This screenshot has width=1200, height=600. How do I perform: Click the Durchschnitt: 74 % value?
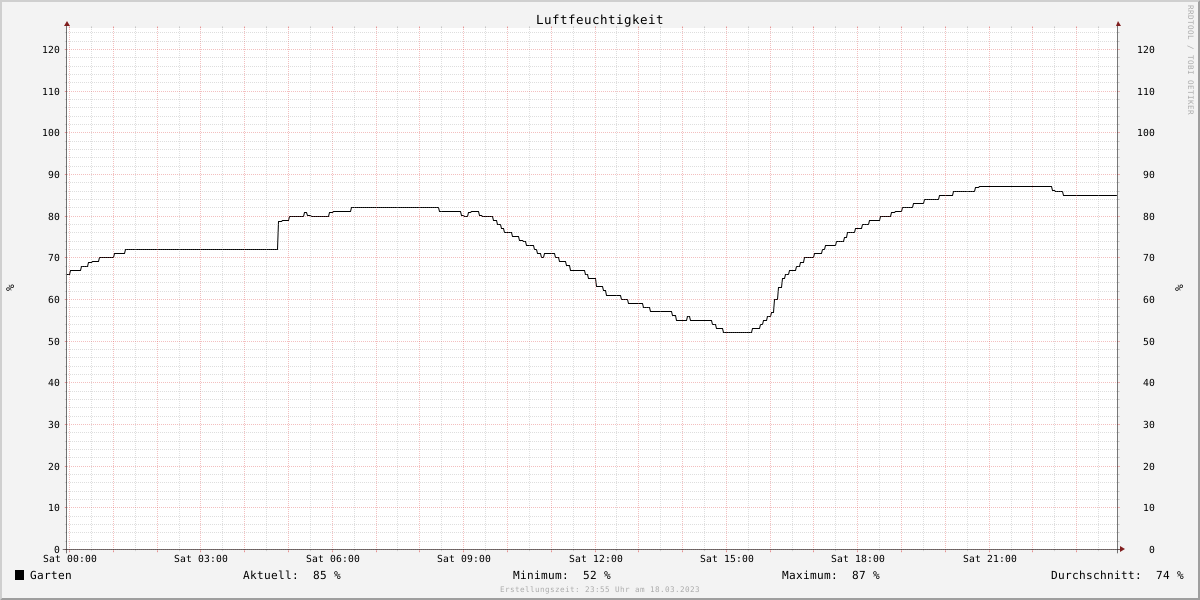pyautogui.click(x=1117, y=575)
